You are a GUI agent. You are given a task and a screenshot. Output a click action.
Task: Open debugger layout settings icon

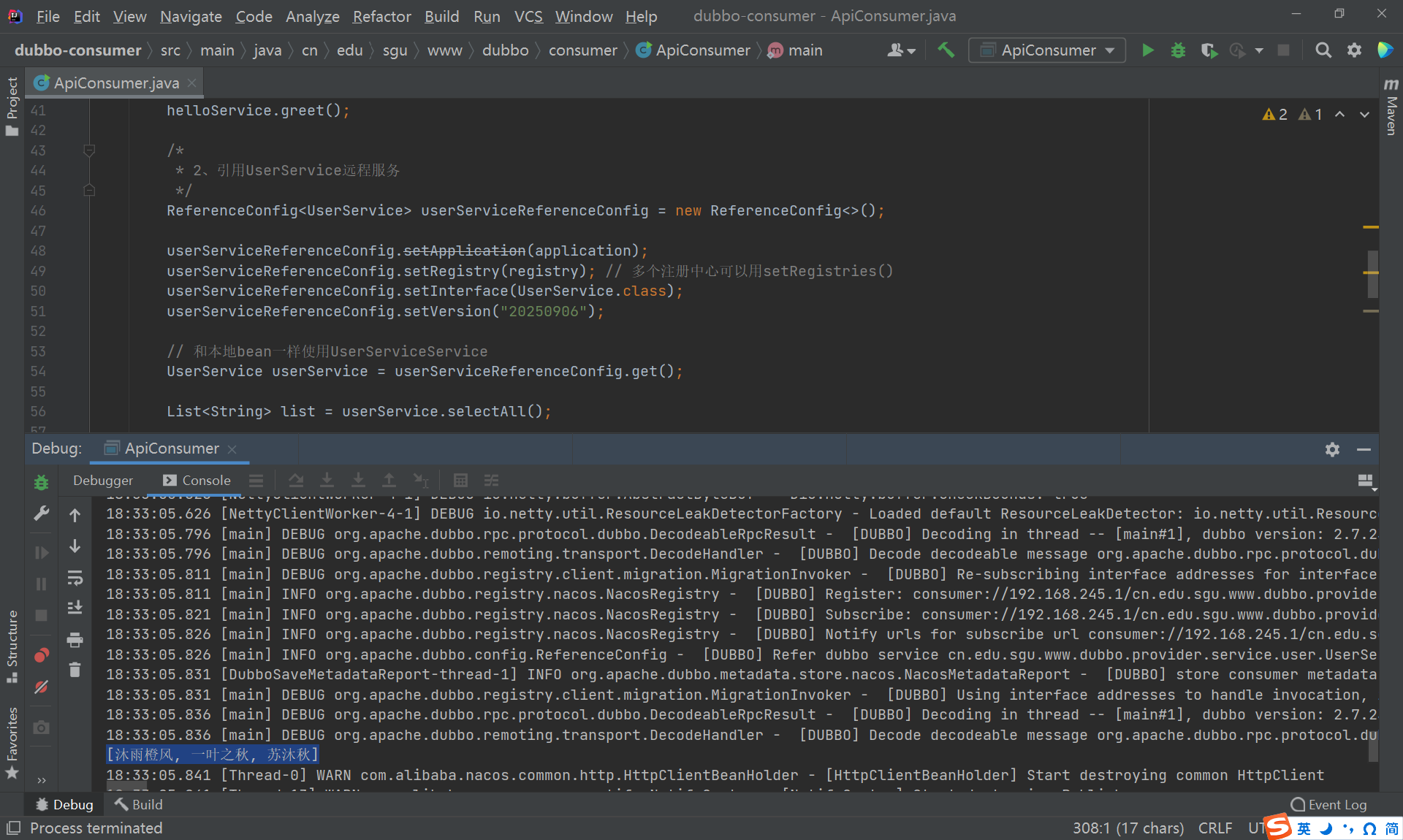click(1365, 481)
